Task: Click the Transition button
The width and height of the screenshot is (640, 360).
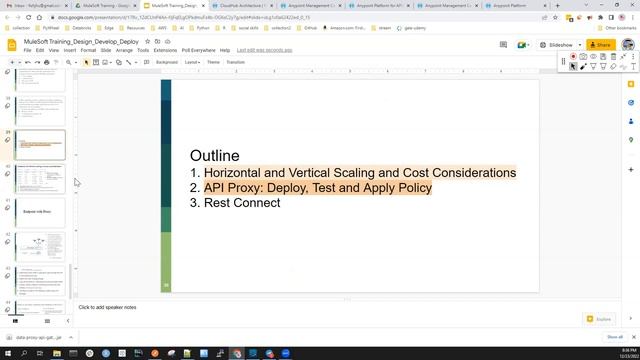Action: click(x=236, y=62)
